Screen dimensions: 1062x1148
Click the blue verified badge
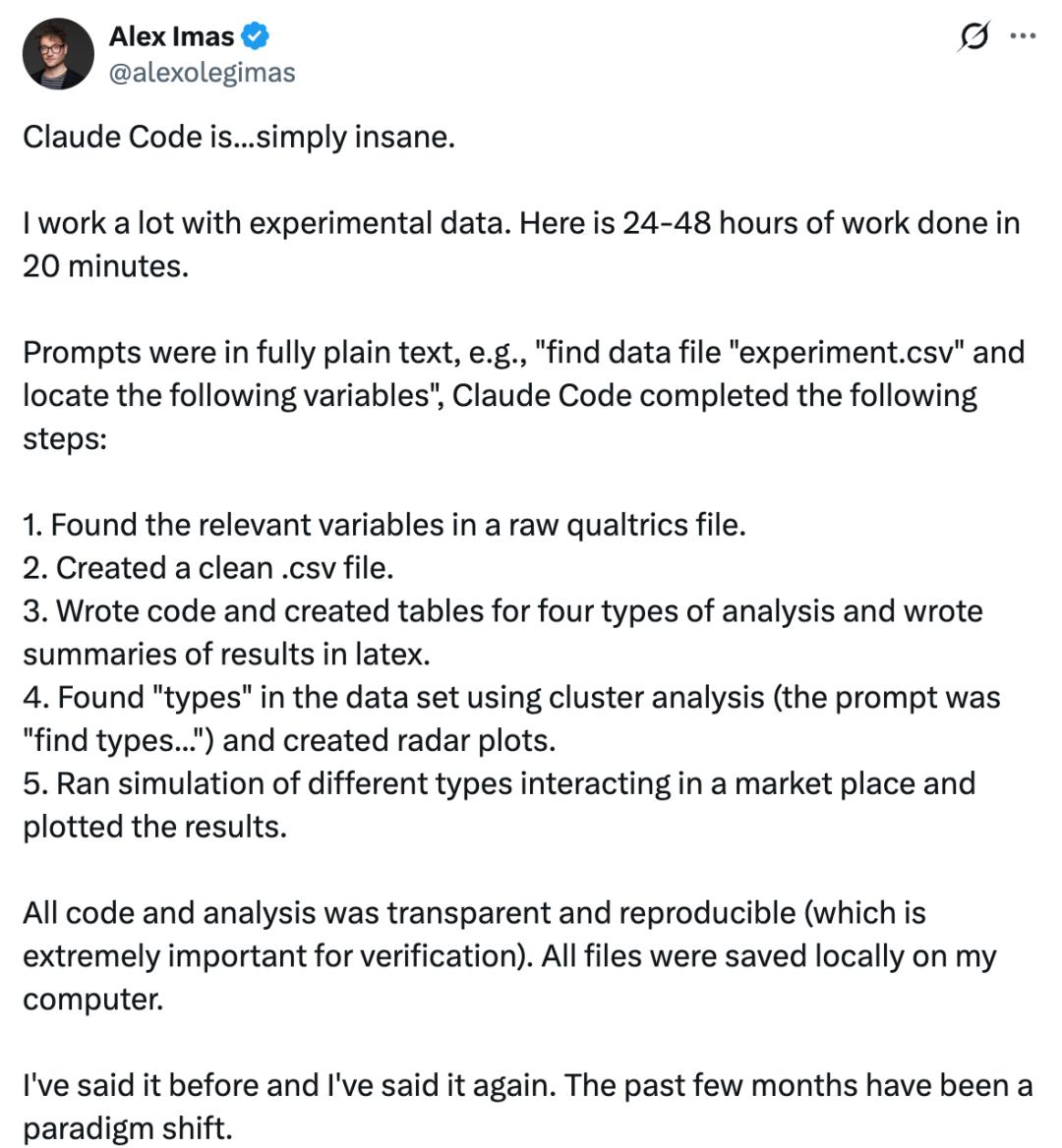pos(256,37)
